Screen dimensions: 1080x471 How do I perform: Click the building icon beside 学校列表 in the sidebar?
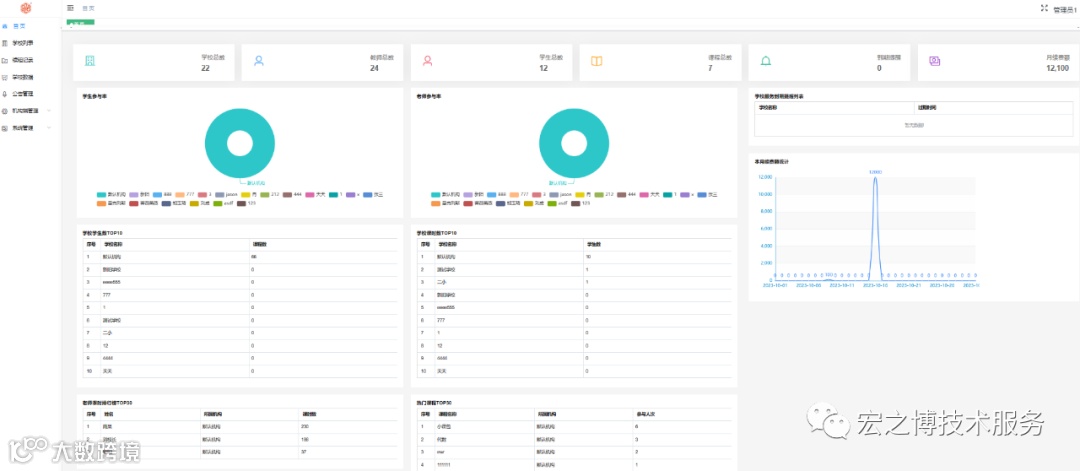coord(5,43)
